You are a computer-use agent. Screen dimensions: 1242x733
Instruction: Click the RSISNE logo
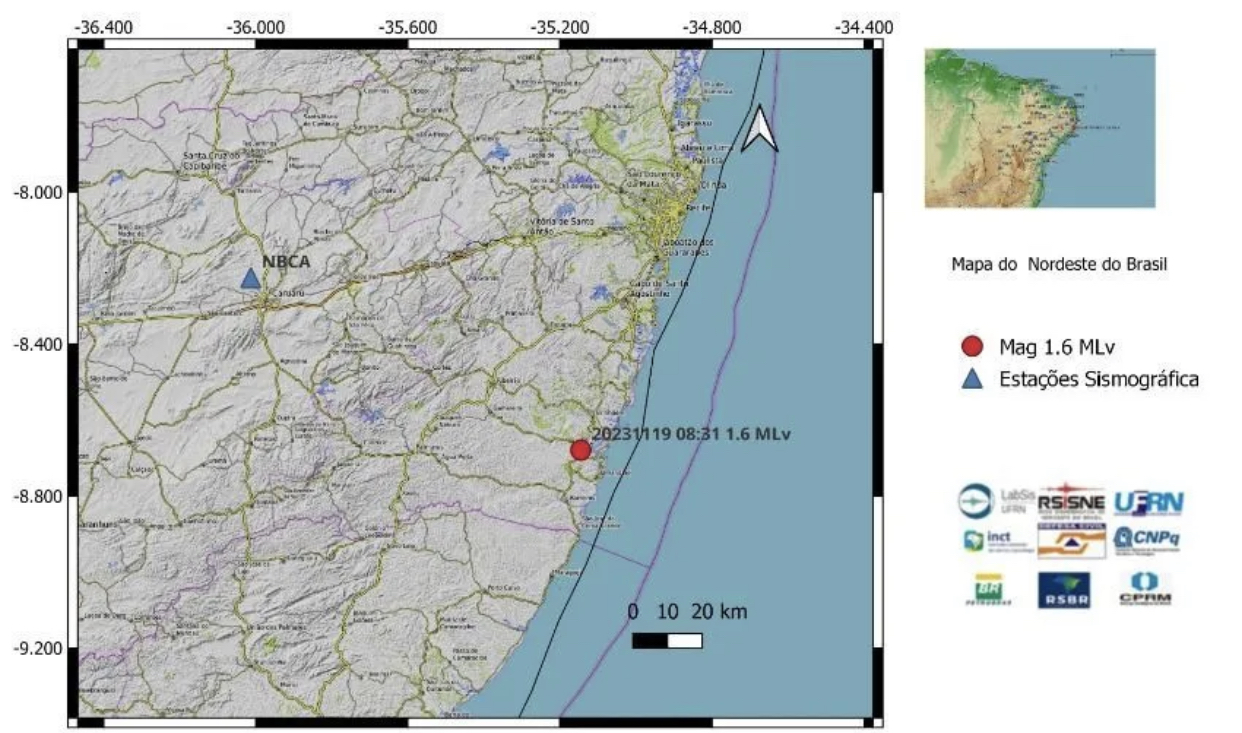pyautogui.click(x=1071, y=500)
